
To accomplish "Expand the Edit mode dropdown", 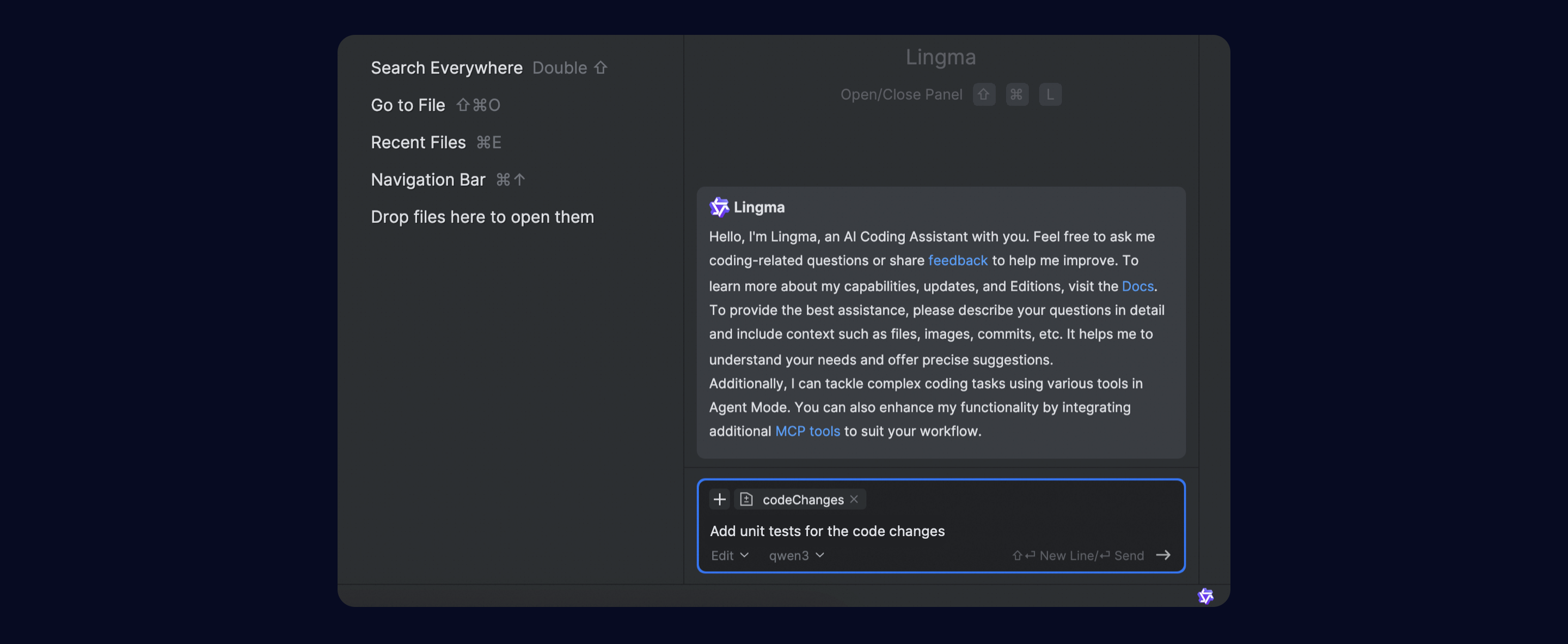I will (729, 556).
